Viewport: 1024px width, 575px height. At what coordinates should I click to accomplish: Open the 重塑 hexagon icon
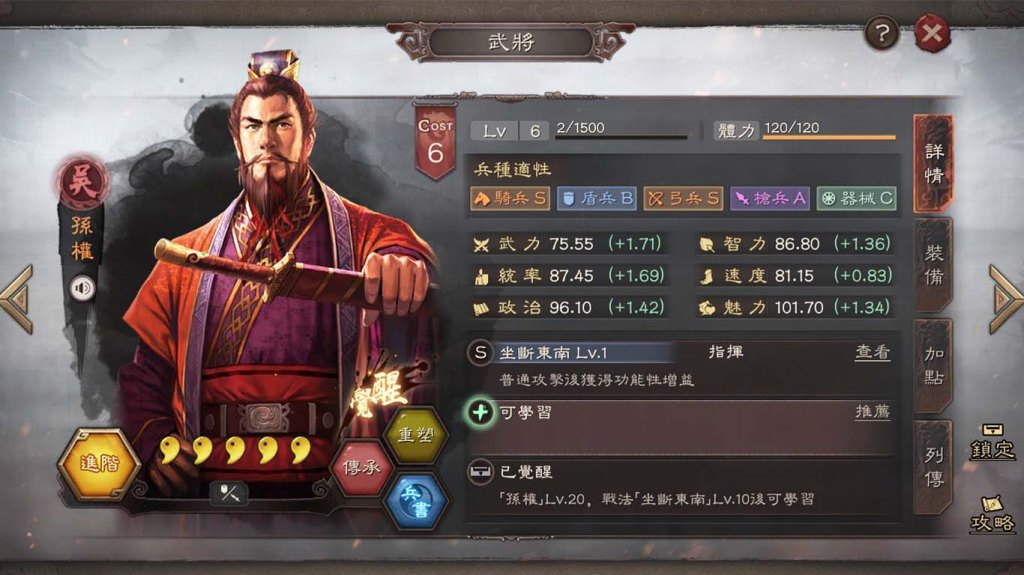click(x=415, y=435)
